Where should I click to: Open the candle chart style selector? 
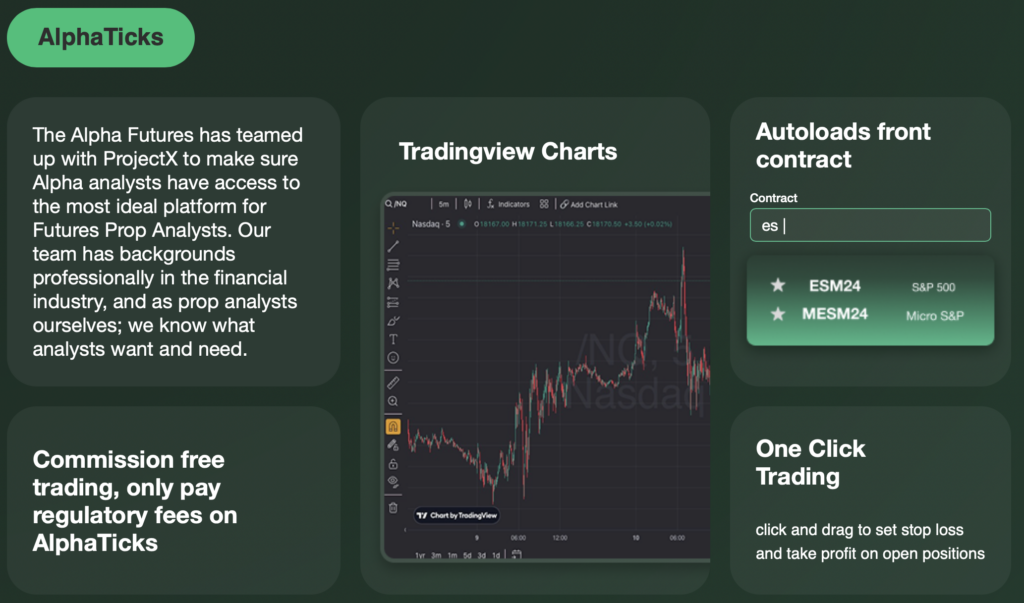(x=468, y=204)
